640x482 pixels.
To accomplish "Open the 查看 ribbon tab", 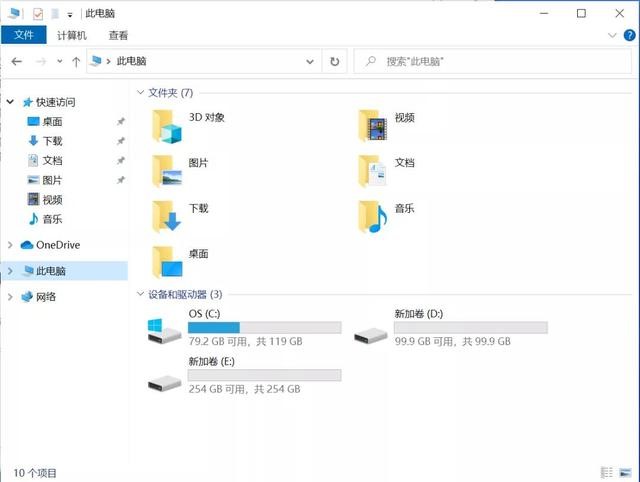I will tap(118, 36).
